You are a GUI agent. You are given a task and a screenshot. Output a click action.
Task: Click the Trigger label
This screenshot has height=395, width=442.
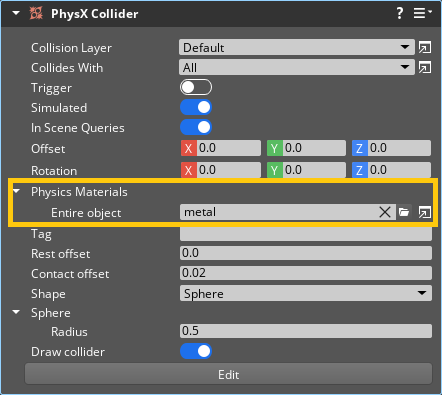coord(51,88)
